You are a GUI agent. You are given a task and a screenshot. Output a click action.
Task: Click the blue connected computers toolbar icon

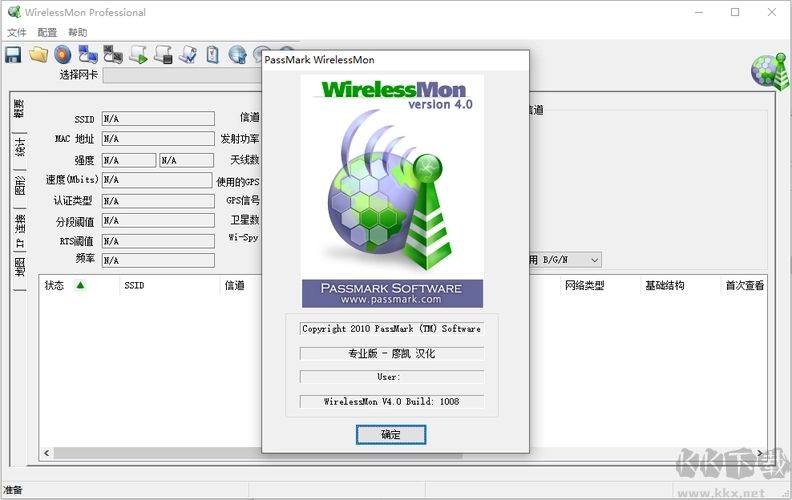tap(88, 55)
